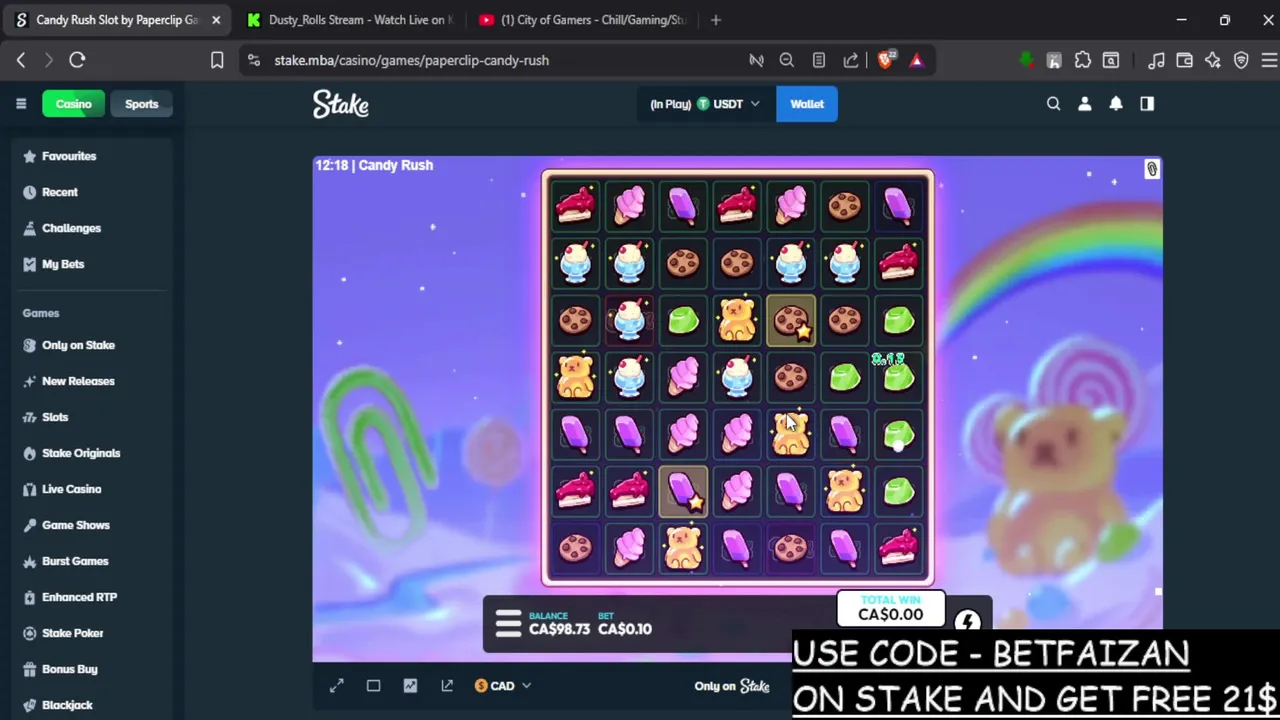The image size is (1280, 720).
Task: Open Brave VPN shield icon
Action: pyautogui.click(x=1241, y=60)
